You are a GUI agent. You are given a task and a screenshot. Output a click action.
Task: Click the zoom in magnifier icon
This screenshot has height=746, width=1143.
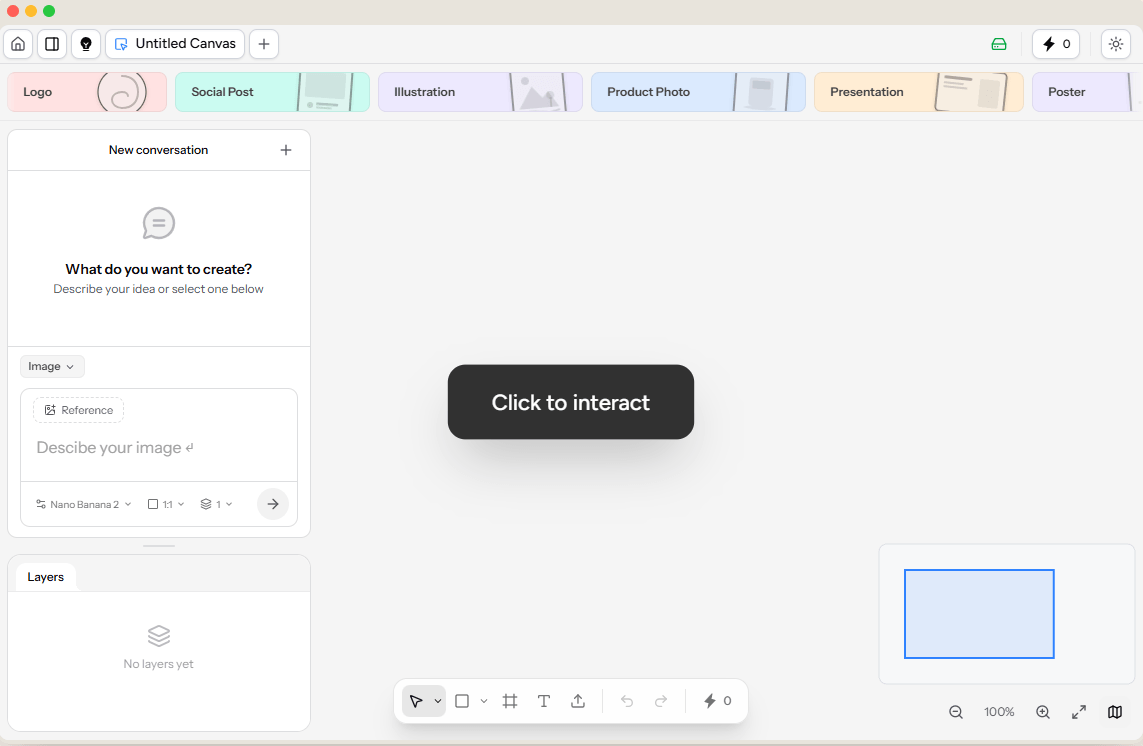(x=1043, y=712)
